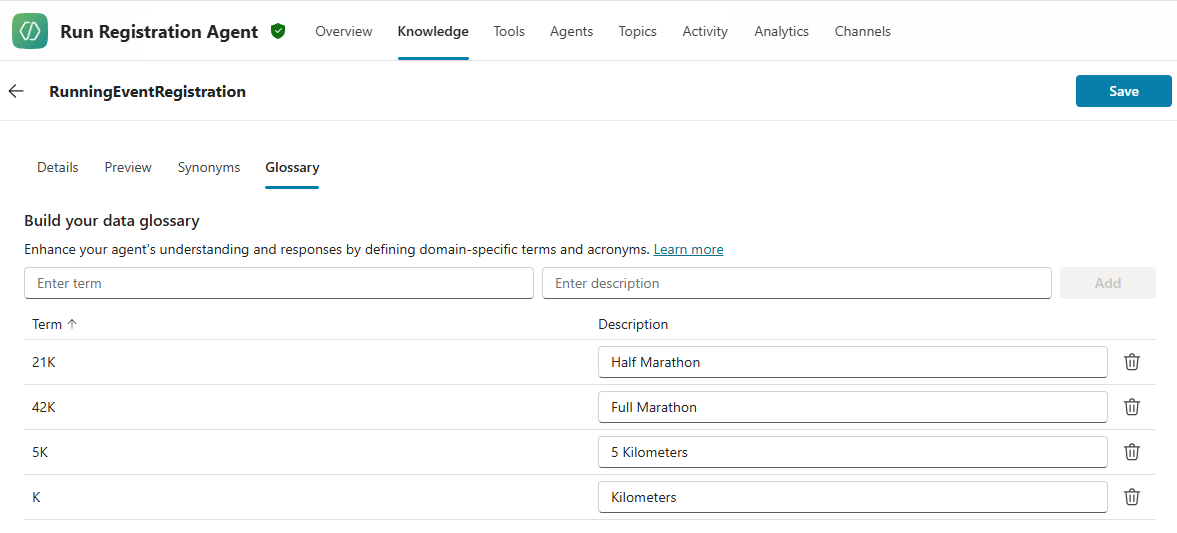Delete the 21K glossary term
The image size is (1177, 533).
tap(1131, 362)
